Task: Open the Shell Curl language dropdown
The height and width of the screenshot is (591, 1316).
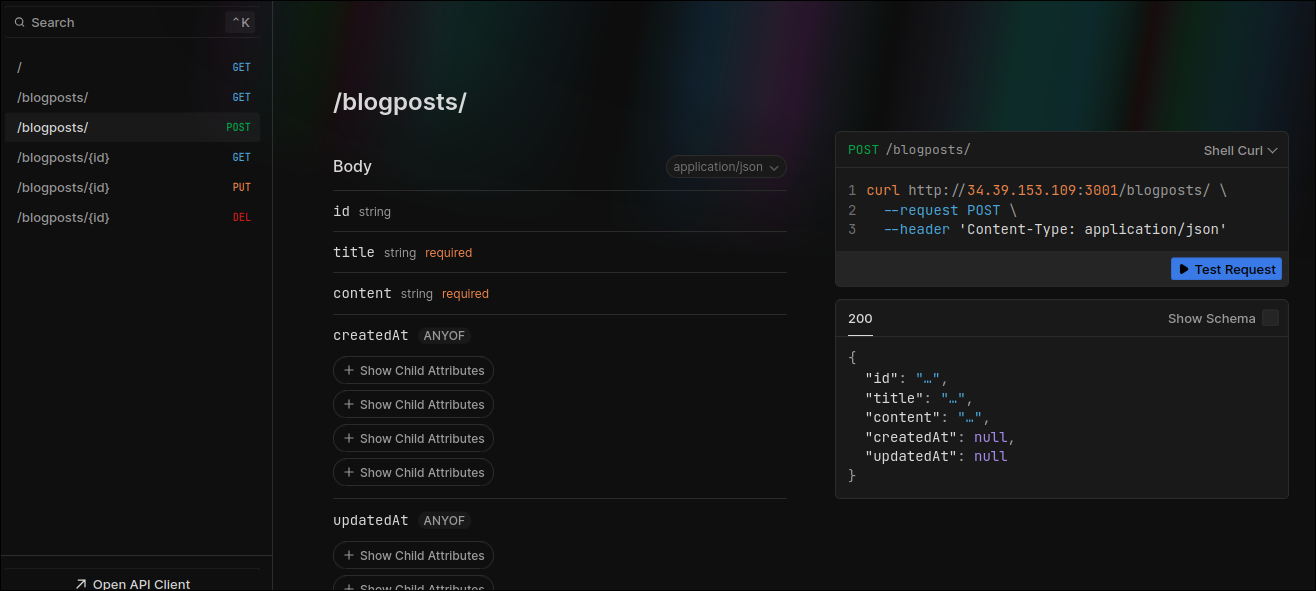Action: click(1240, 150)
